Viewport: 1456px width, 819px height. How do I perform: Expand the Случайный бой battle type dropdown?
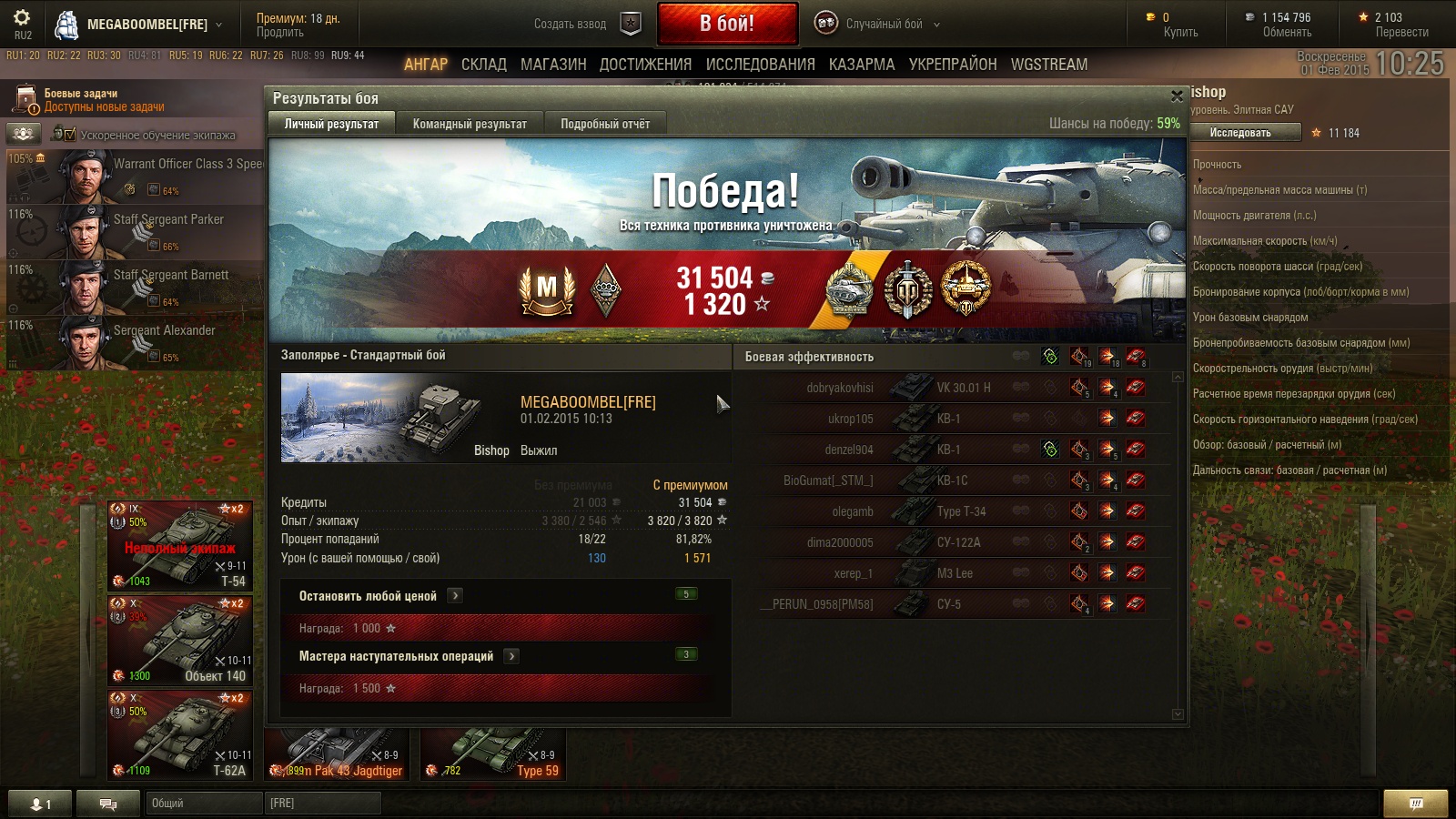tap(937, 25)
